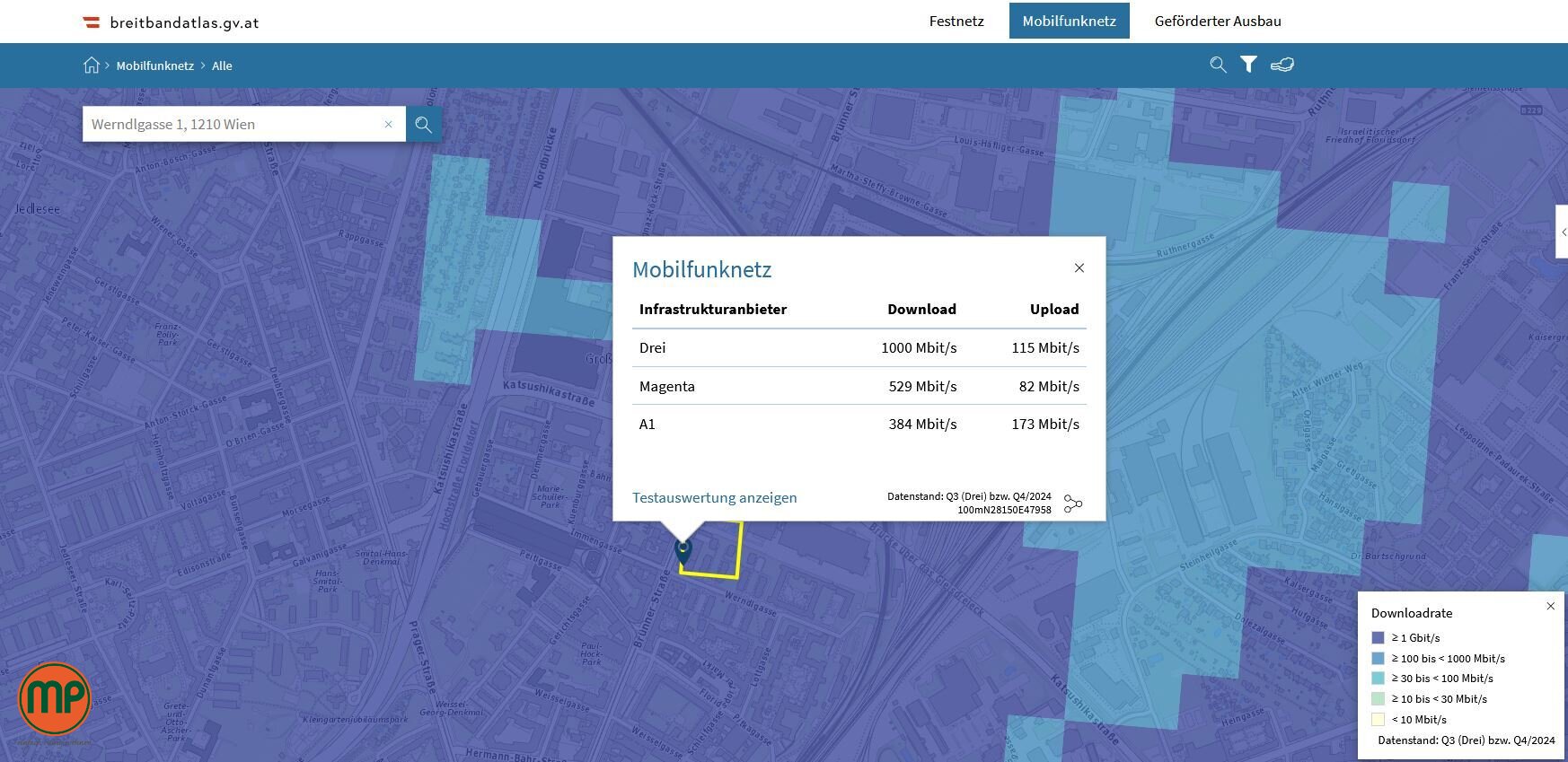This screenshot has height=762, width=1568.
Task: Click the ≥ 1 Gbit/s legend swatch
Action: coord(1378,638)
